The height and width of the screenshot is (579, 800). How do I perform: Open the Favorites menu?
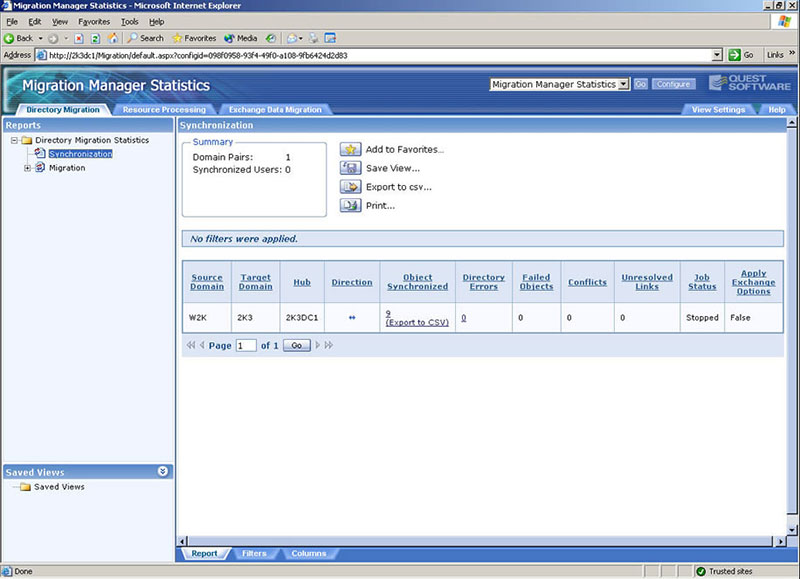coord(94,22)
